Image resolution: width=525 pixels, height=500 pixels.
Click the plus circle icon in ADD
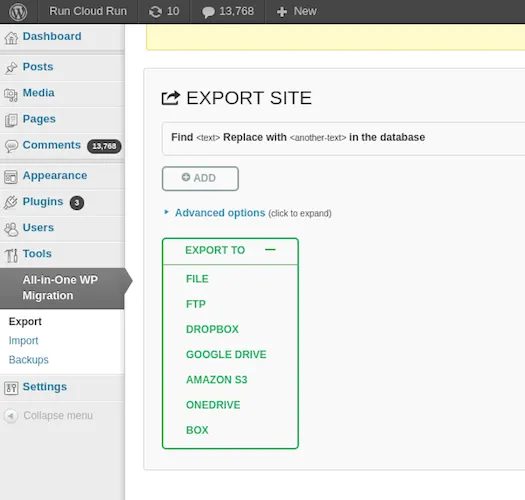point(186,177)
